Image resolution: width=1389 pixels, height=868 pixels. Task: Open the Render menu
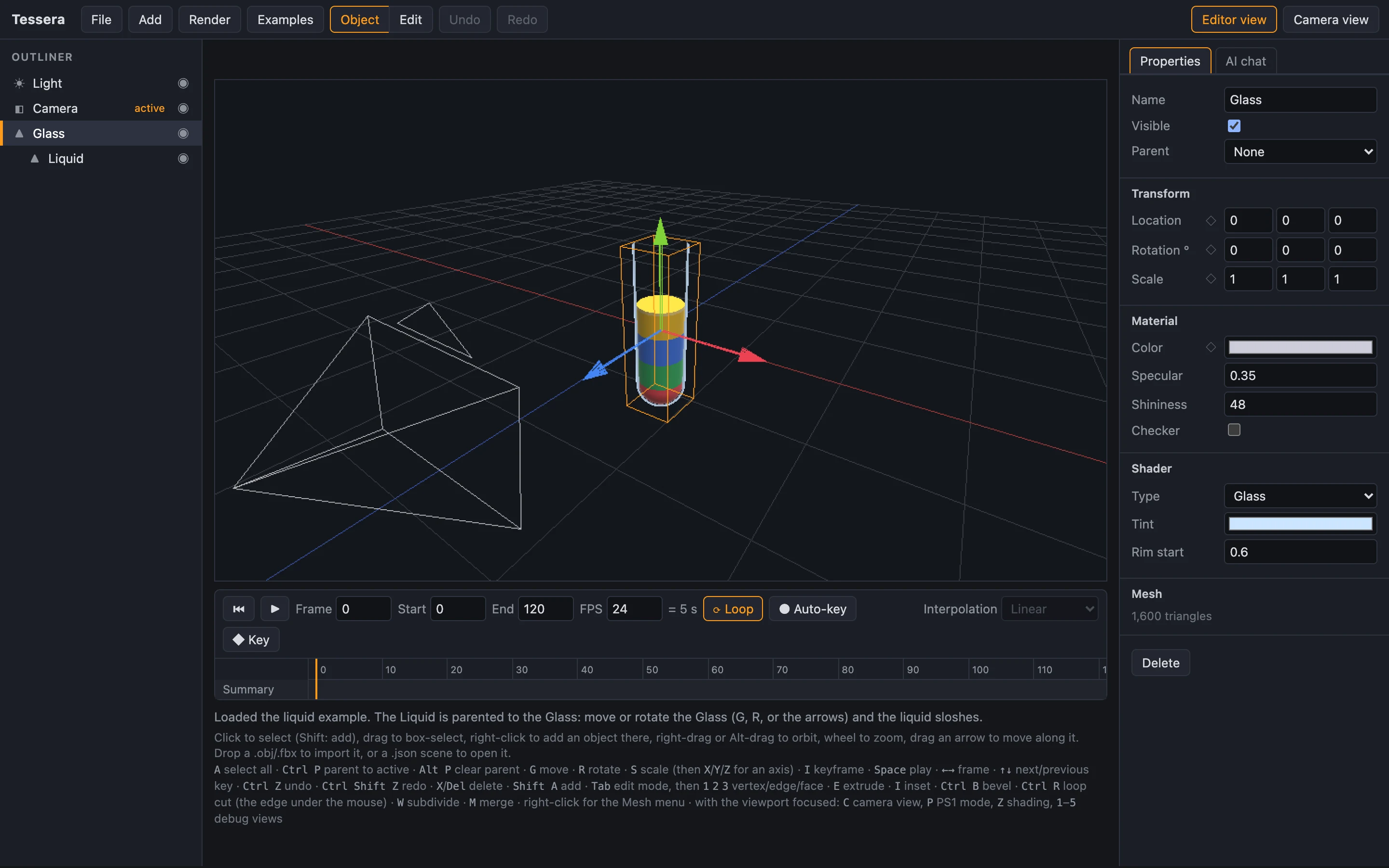pyautogui.click(x=209, y=19)
